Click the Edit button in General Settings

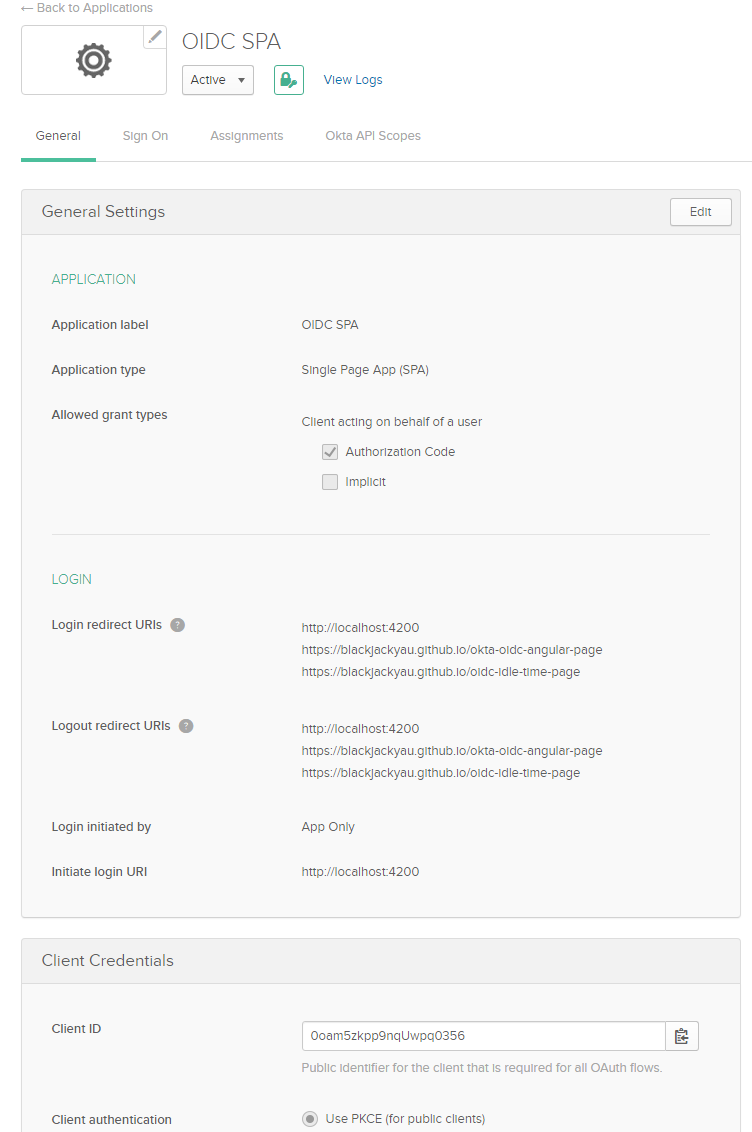tap(701, 212)
